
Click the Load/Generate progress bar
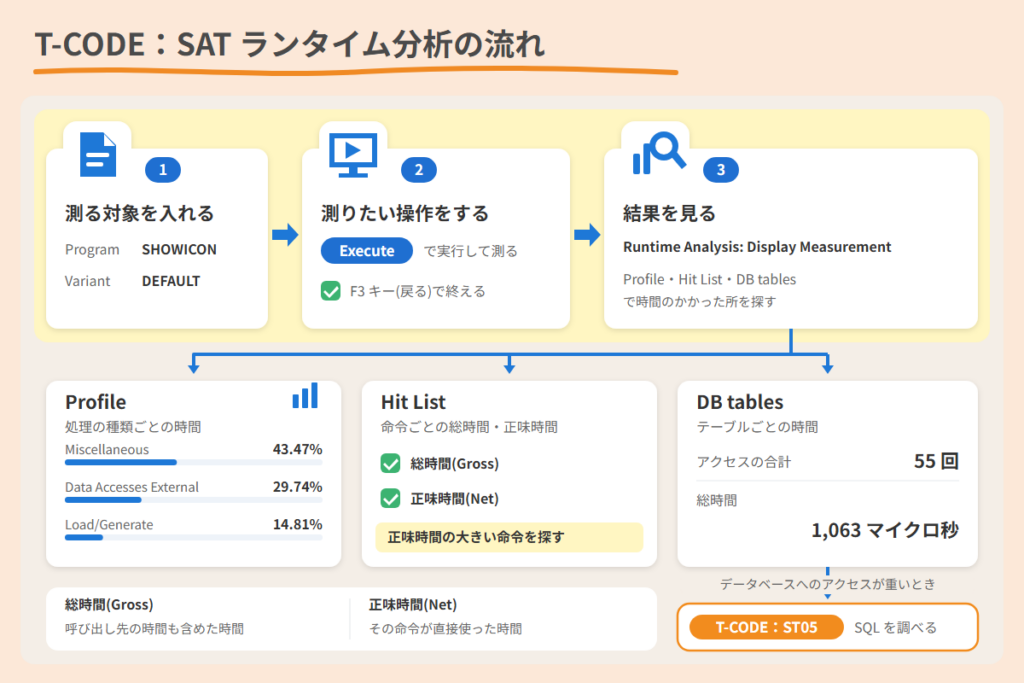tap(193, 537)
